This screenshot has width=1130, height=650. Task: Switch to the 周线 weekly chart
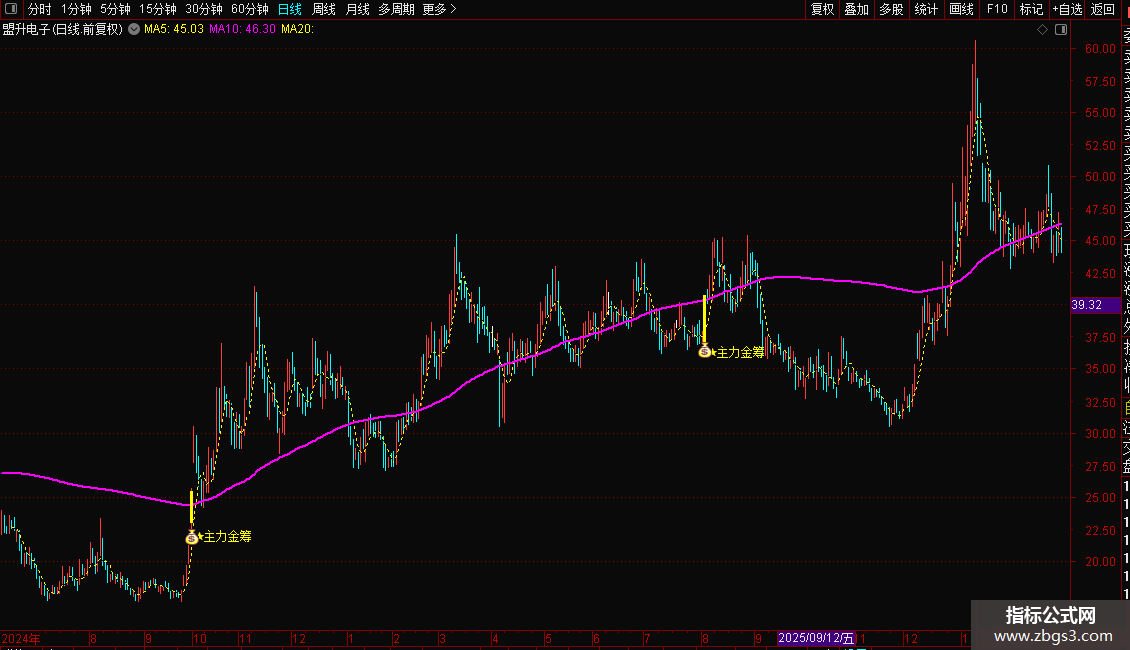coord(324,9)
